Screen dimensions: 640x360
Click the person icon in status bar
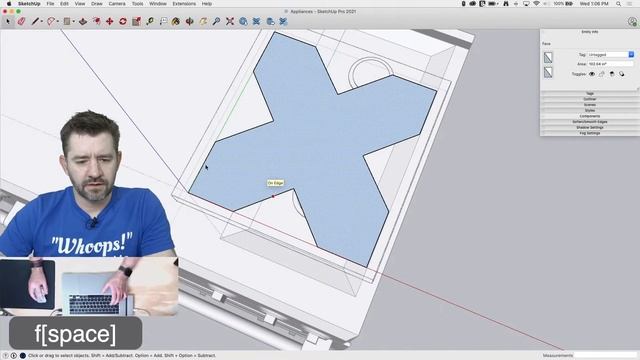click(x=22, y=356)
